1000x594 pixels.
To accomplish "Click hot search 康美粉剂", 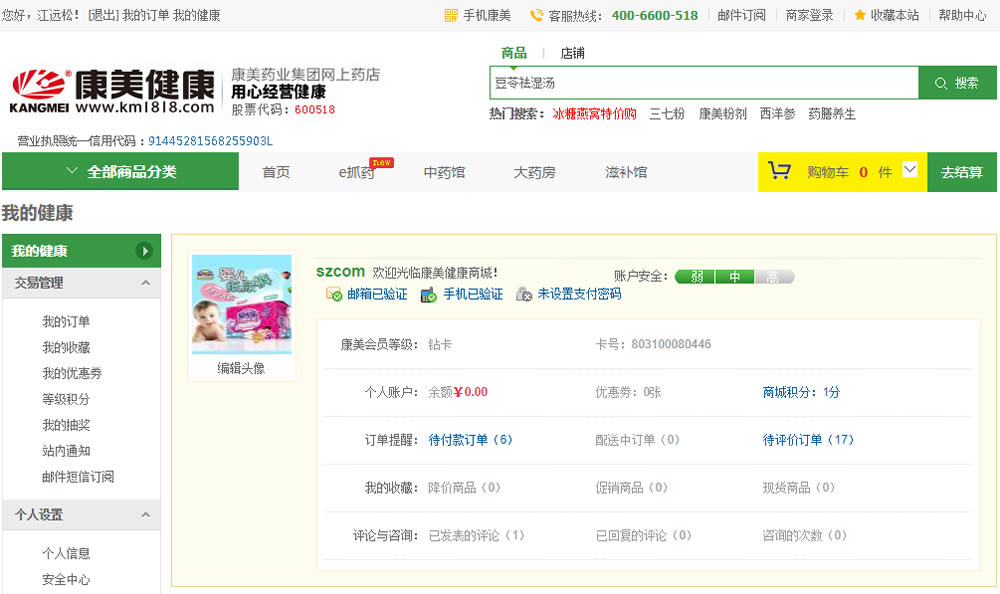I will pyautogui.click(x=722, y=114).
